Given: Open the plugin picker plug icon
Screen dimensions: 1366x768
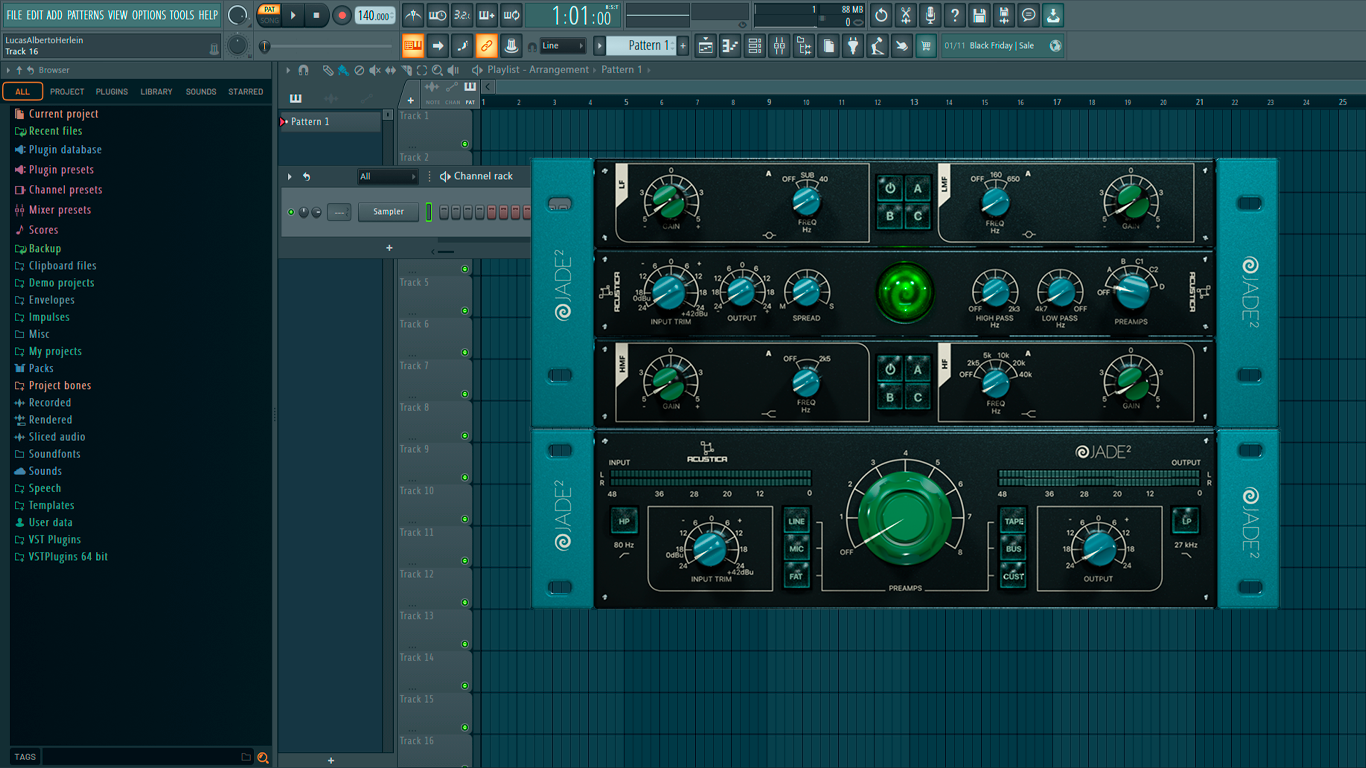Looking at the screenshot, I should click(x=853, y=46).
